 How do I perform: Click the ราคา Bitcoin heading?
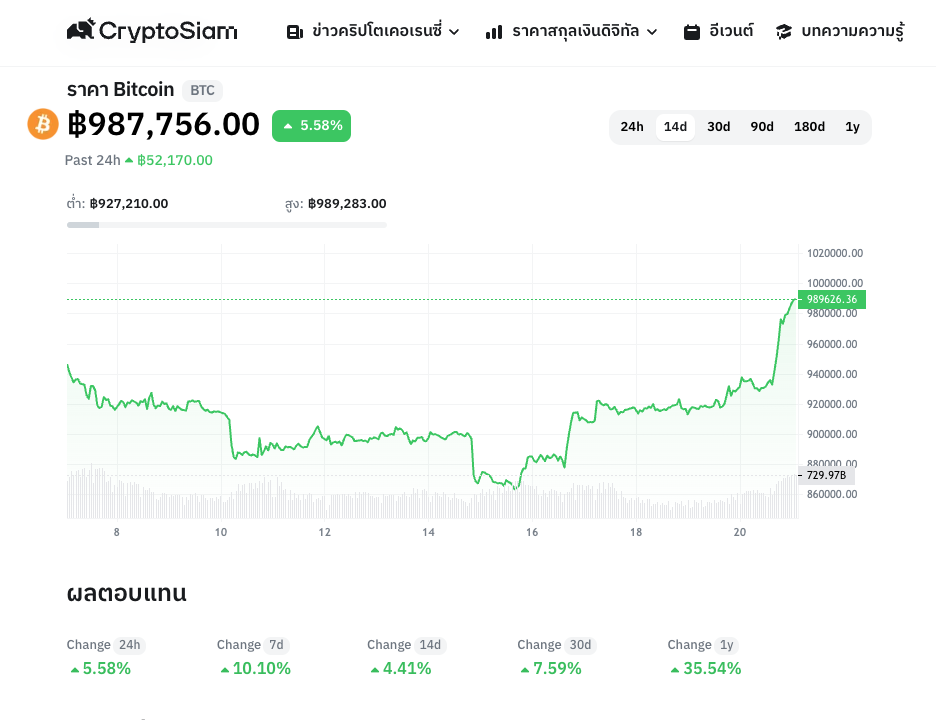(120, 90)
